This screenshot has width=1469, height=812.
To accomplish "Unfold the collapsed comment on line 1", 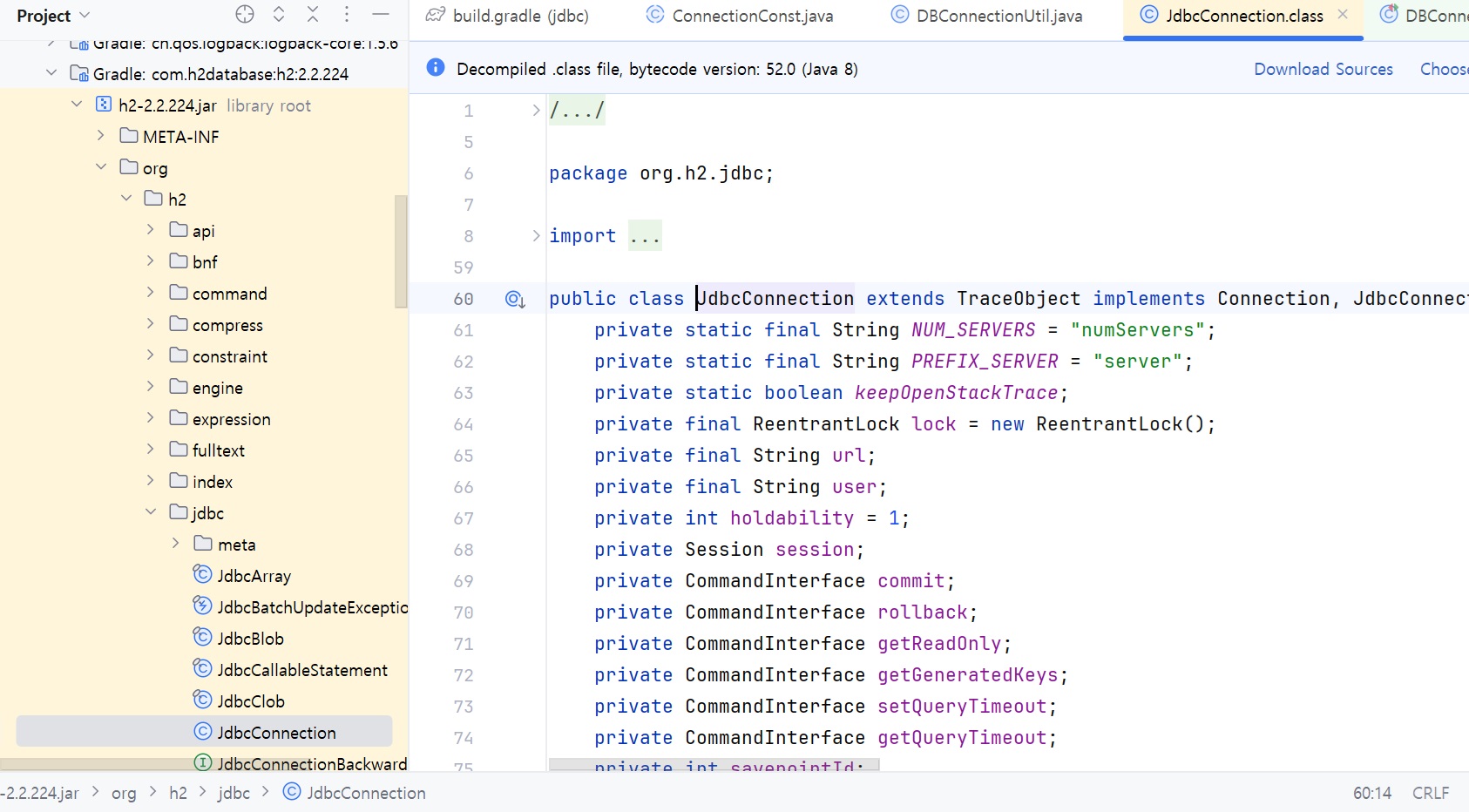I will [536, 111].
